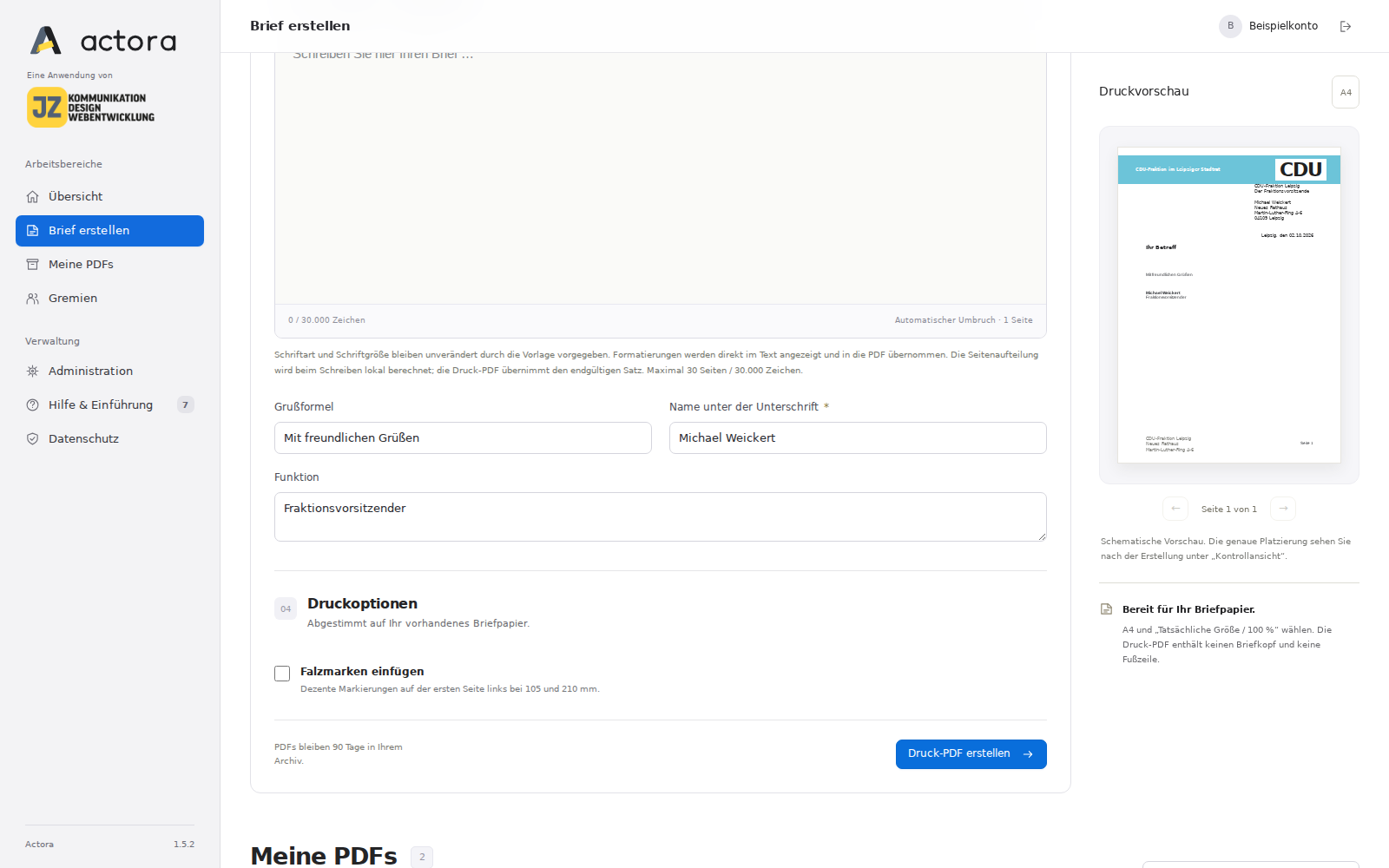Click the Administration gear icon
The height and width of the screenshot is (868, 1389).
(x=32, y=372)
